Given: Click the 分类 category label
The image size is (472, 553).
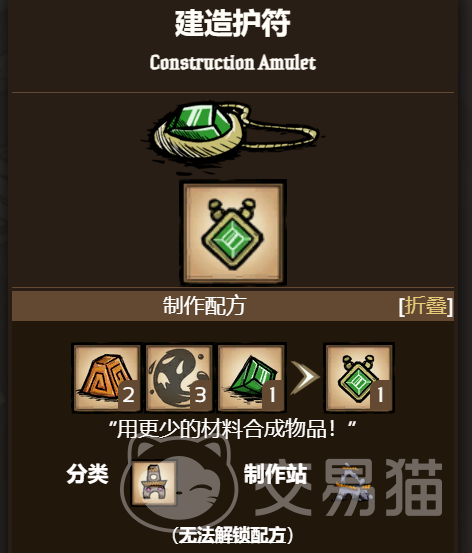Looking at the screenshot, I should pos(87,474).
